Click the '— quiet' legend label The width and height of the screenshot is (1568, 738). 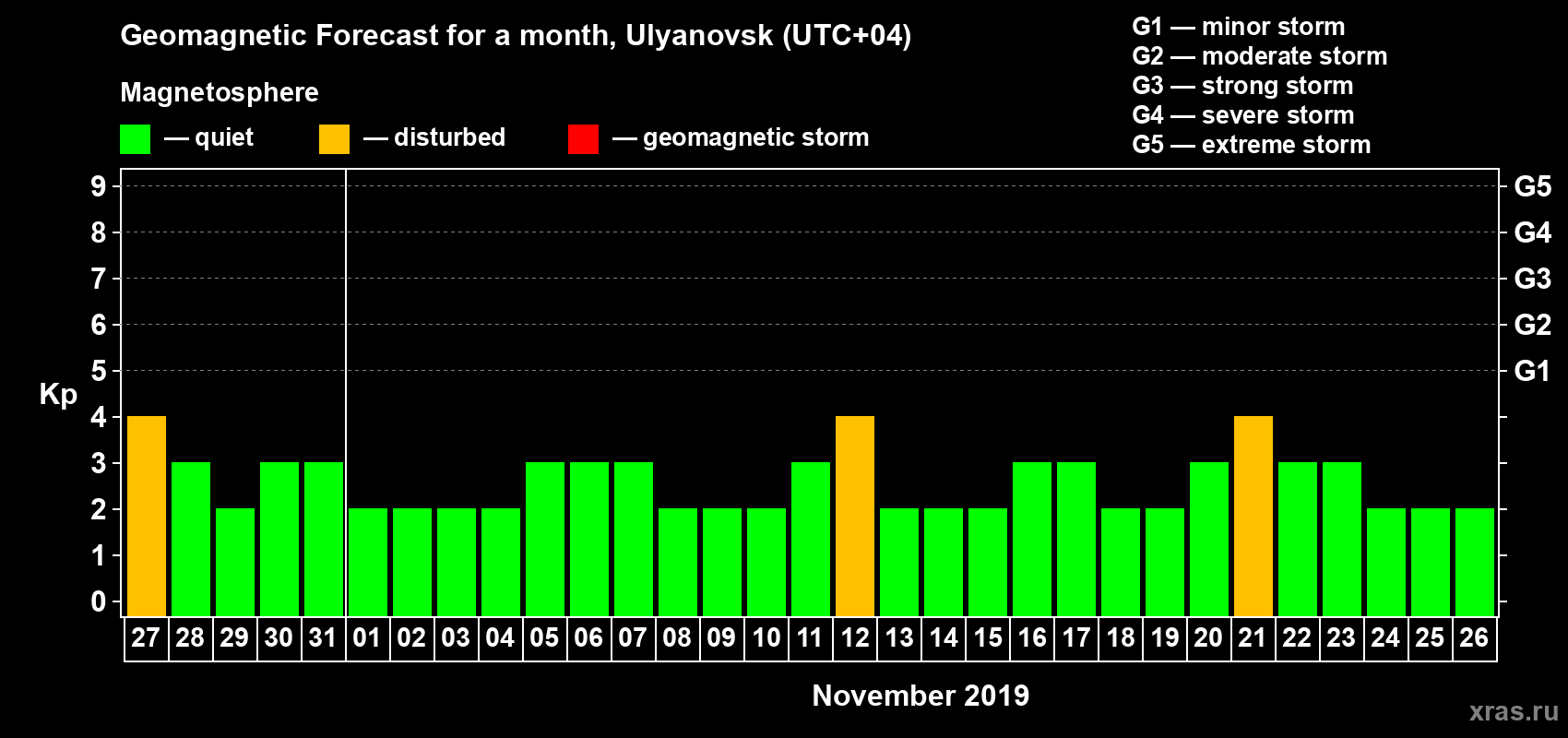[208, 138]
